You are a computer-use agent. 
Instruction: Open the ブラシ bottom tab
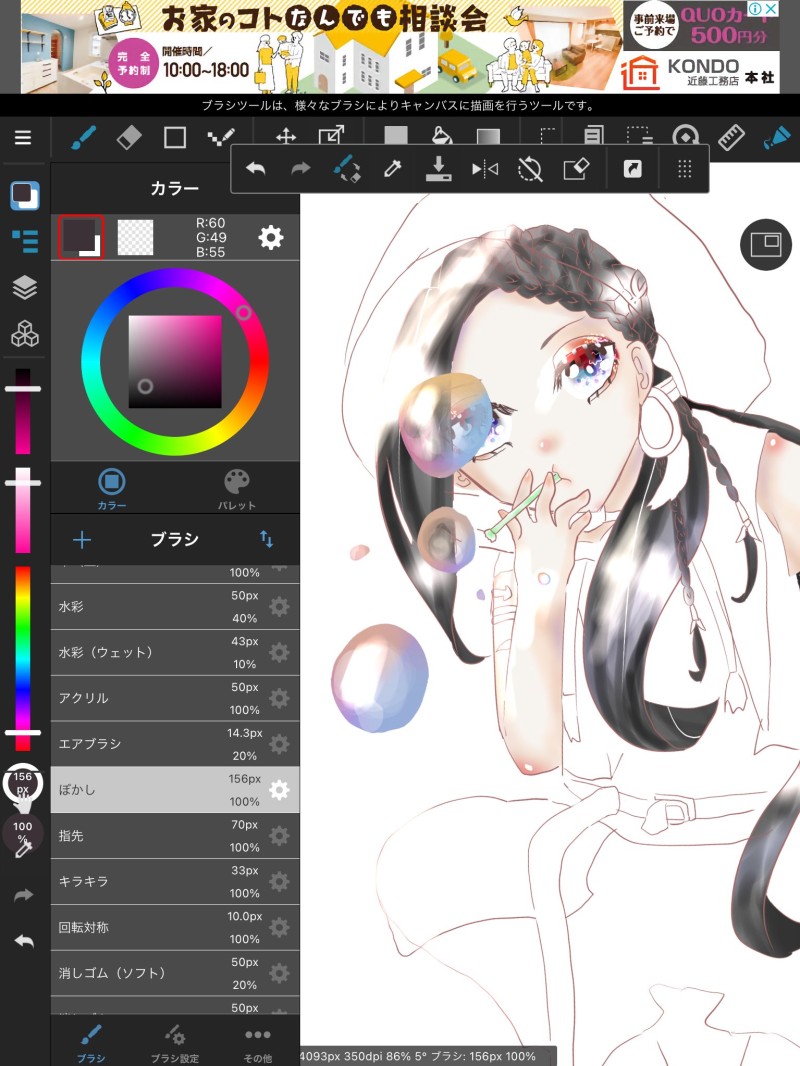pos(90,1044)
